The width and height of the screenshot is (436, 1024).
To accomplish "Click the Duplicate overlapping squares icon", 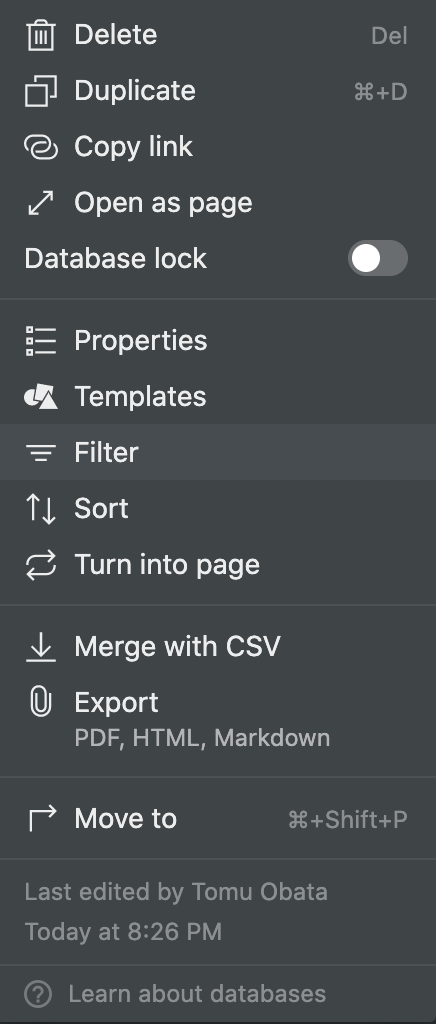I will point(40,91).
